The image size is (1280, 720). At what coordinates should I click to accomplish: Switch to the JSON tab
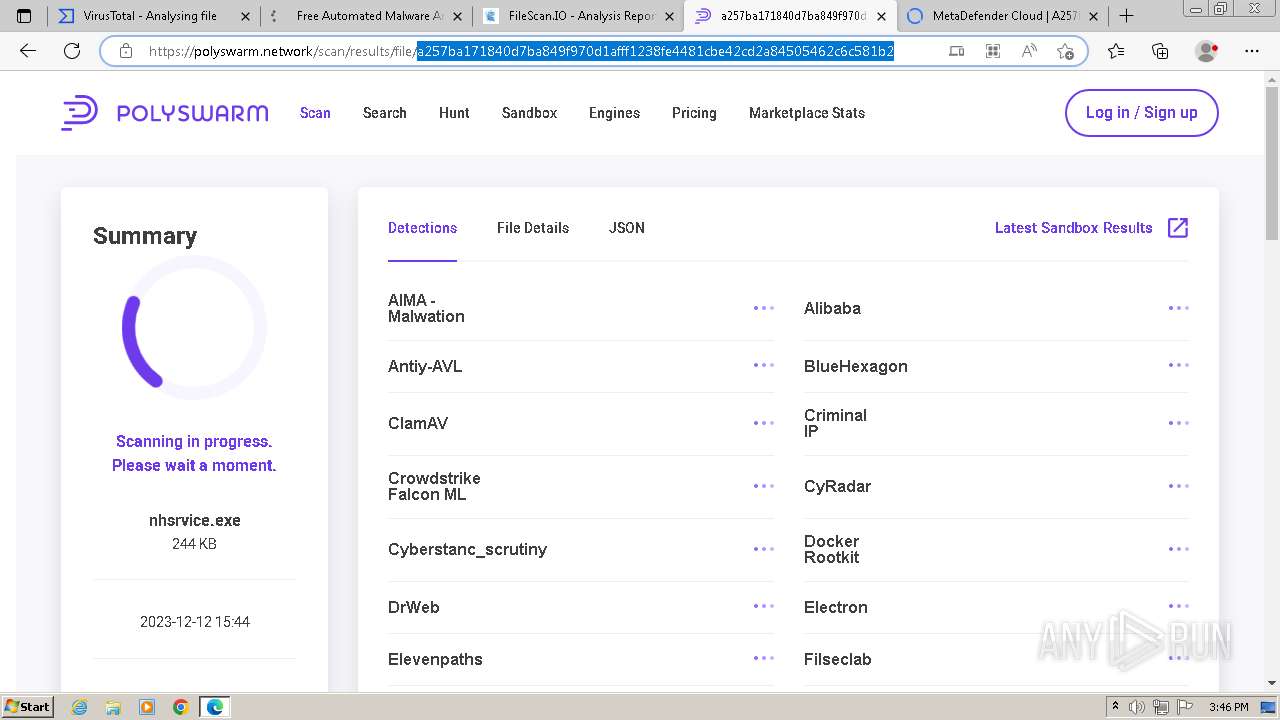(627, 228)
